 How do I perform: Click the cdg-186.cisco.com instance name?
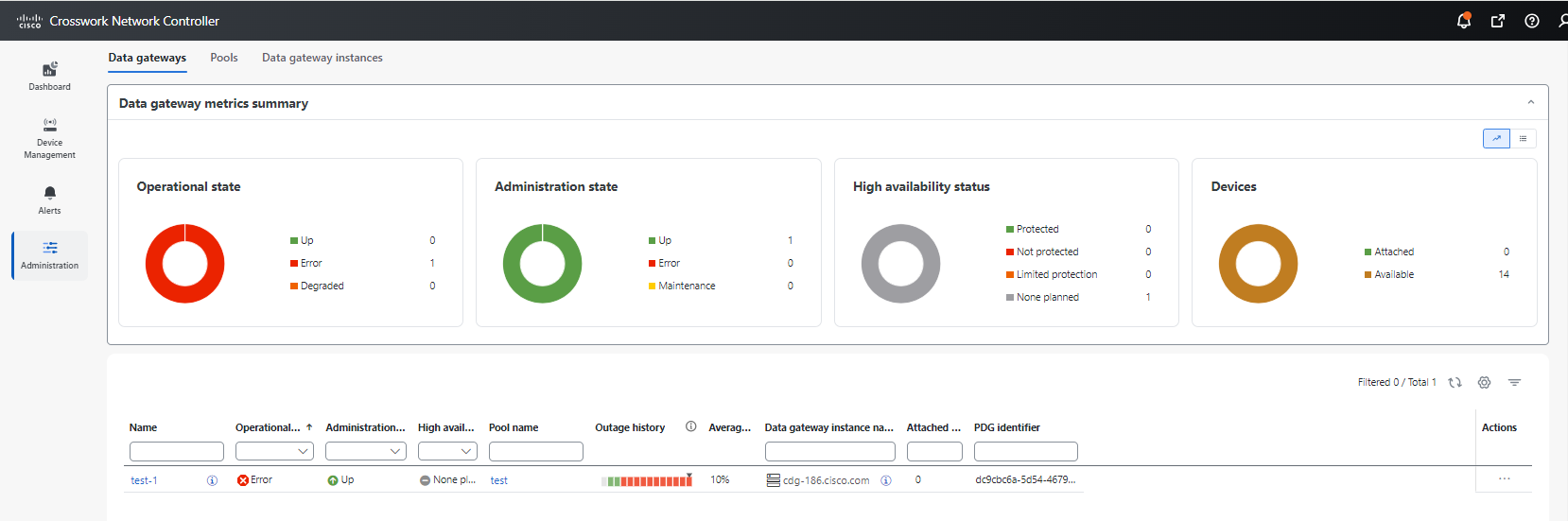[826, 480]
